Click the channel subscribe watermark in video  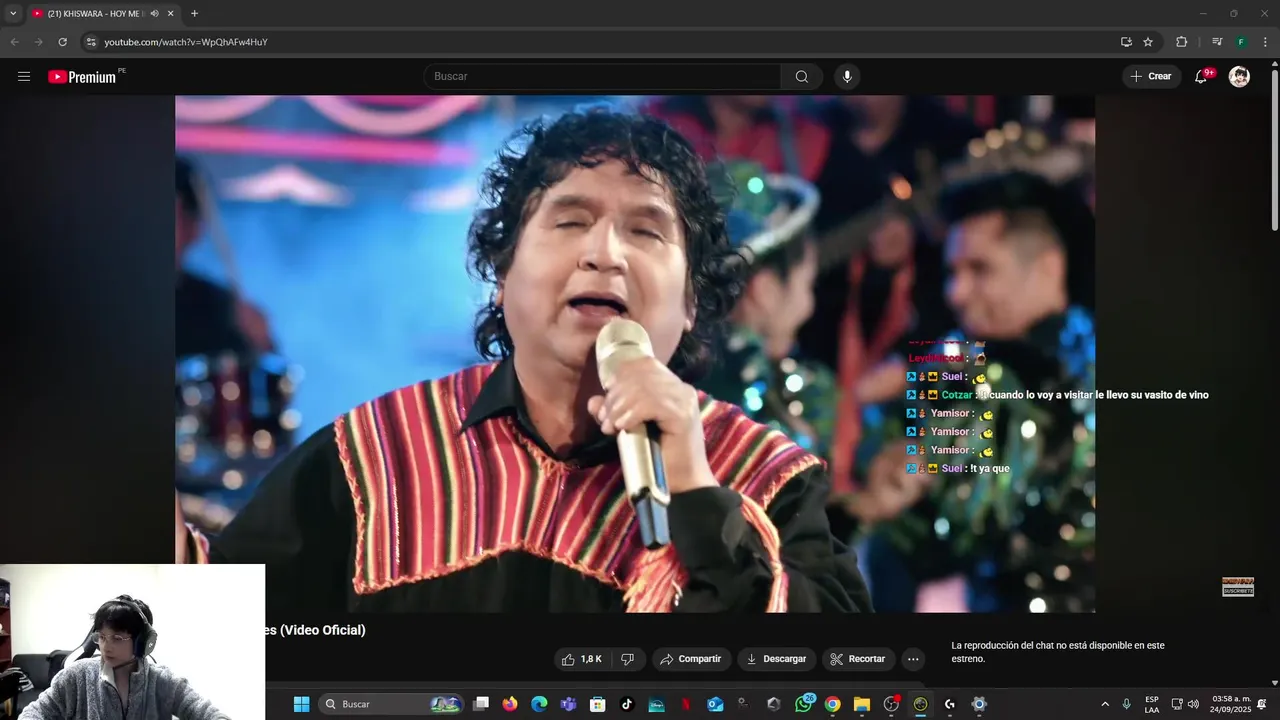pos(1238,587)
